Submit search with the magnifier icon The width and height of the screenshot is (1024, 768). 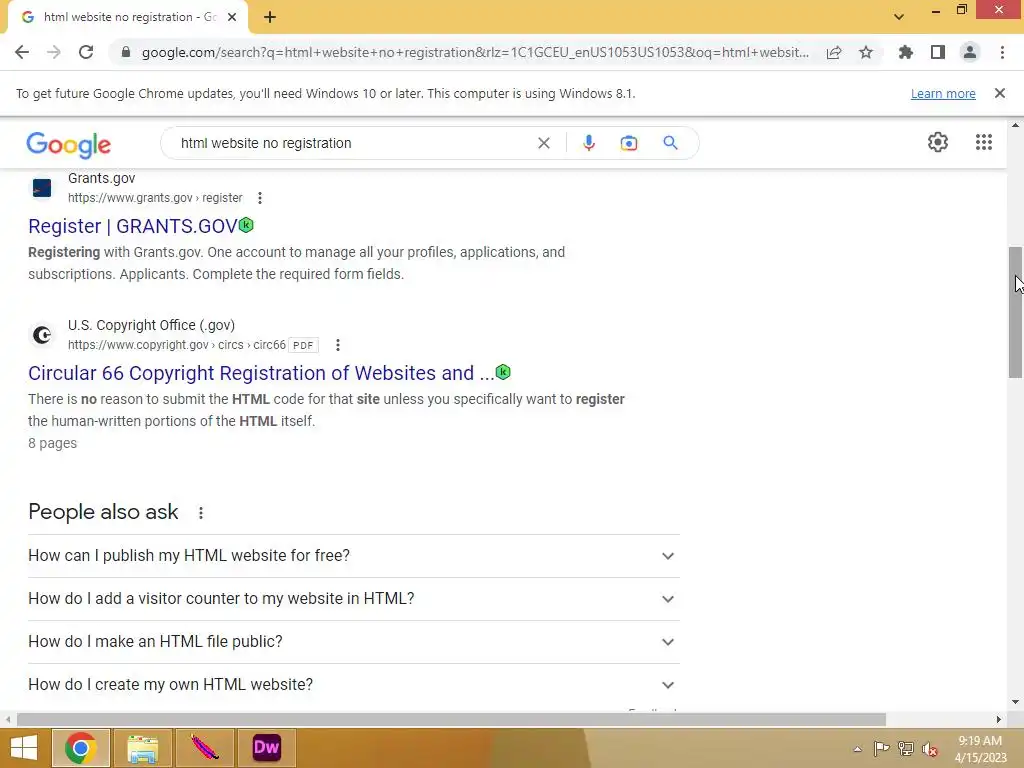click(670, 143)
